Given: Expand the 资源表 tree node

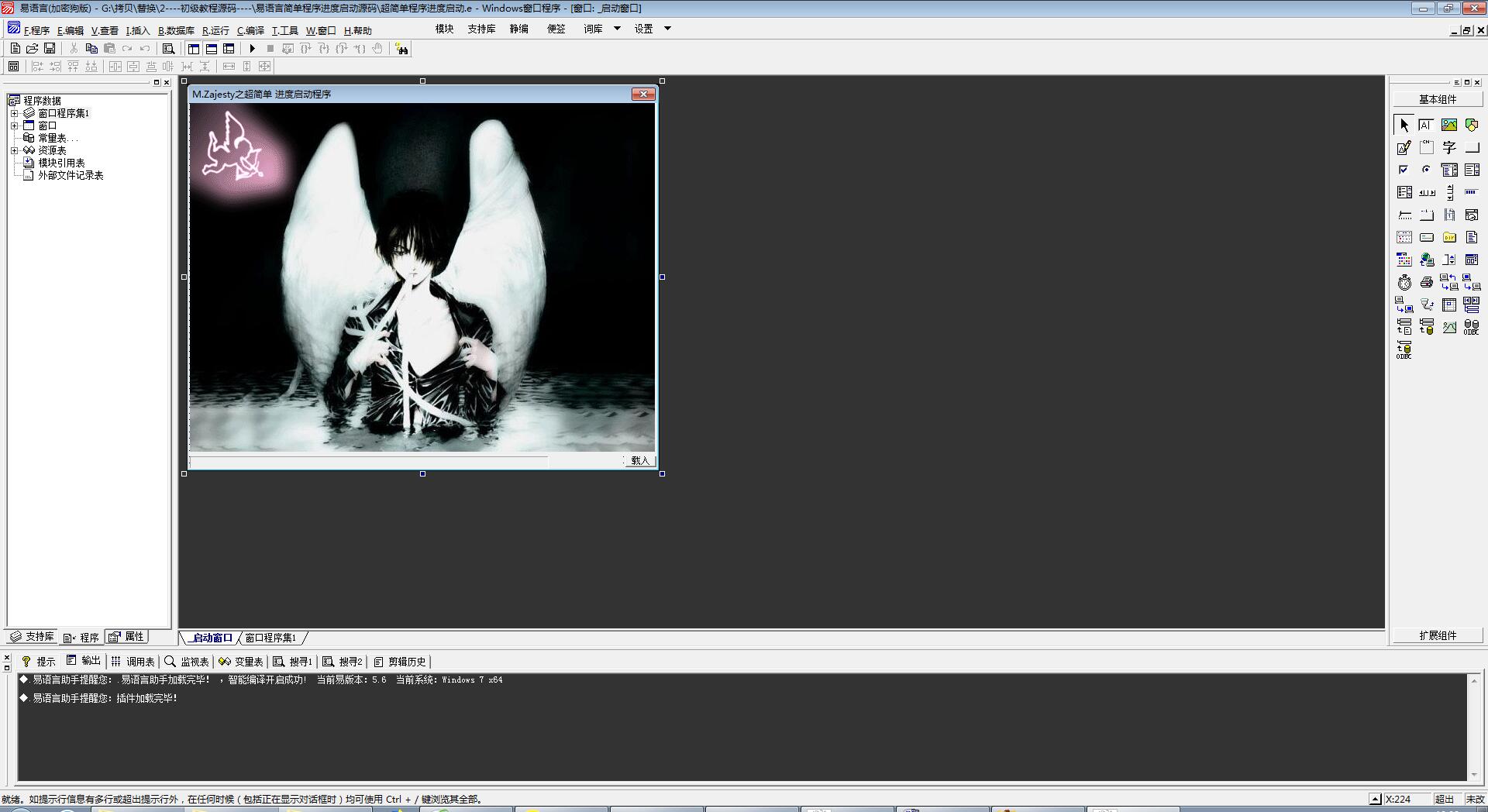Looking at the screenshot, I should [x=14, y=150].
